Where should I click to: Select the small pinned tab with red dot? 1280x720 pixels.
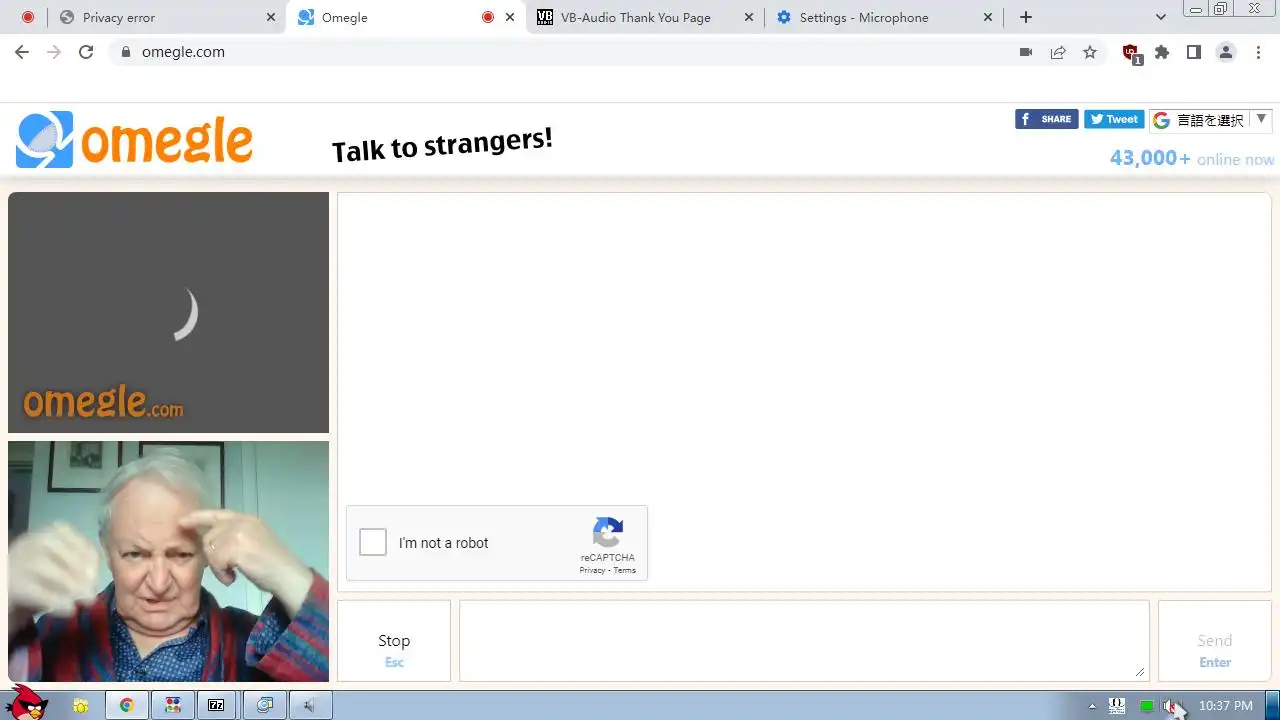[x=28, y=17]
